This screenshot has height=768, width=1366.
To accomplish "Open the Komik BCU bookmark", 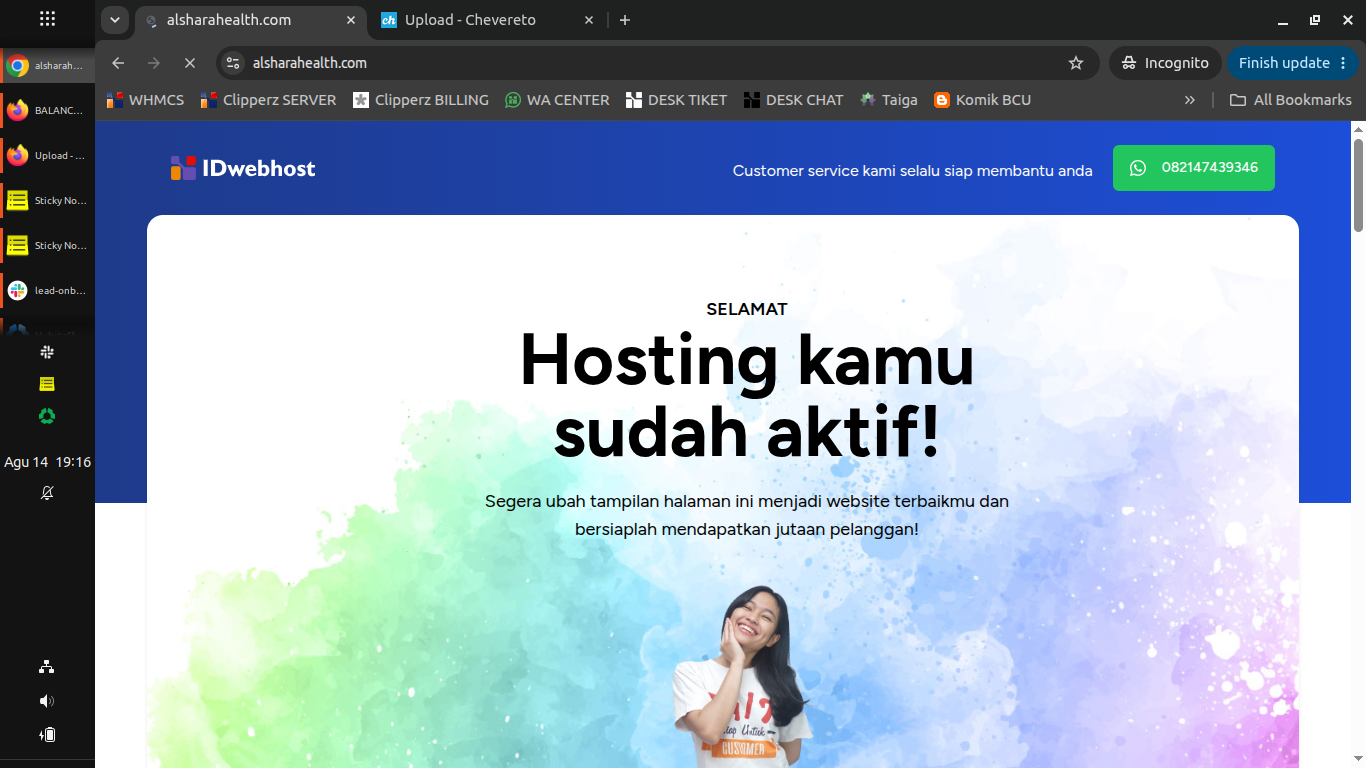I will click(982, 100).
